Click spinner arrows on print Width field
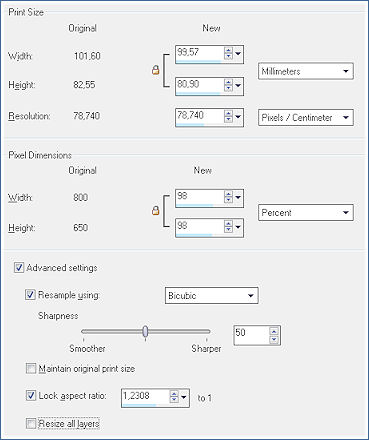Viewport: 369px width, 440px height. coord(228,53)
